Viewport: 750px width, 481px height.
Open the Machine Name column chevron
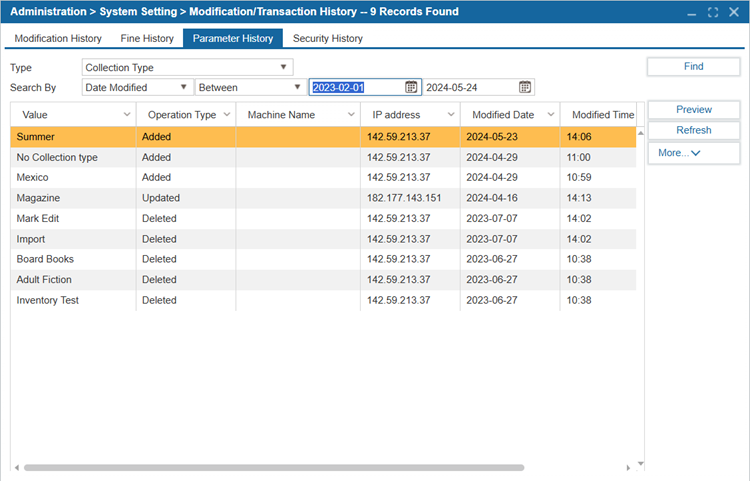tap(351, 114)
